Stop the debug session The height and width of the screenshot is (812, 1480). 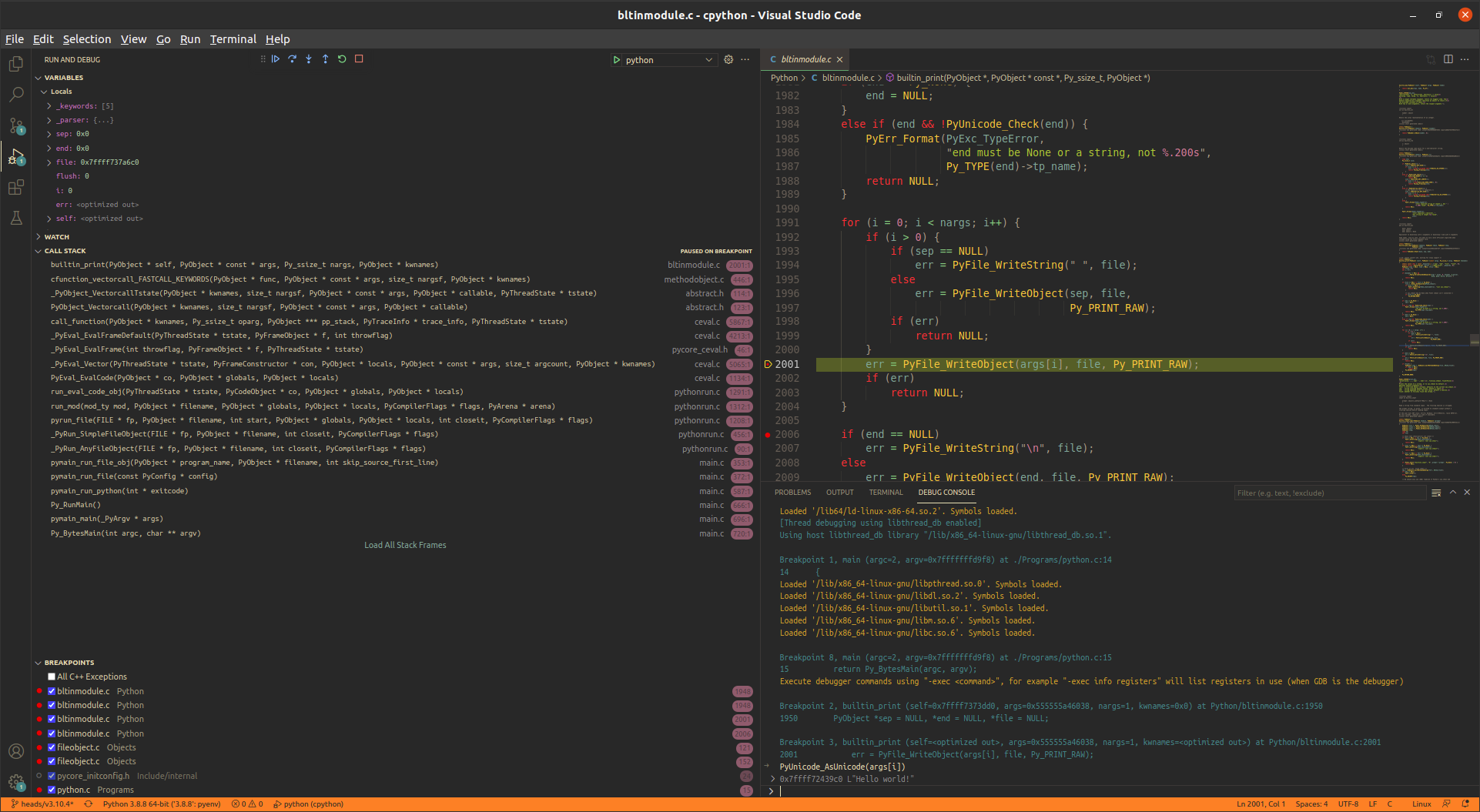click(359, 59)
